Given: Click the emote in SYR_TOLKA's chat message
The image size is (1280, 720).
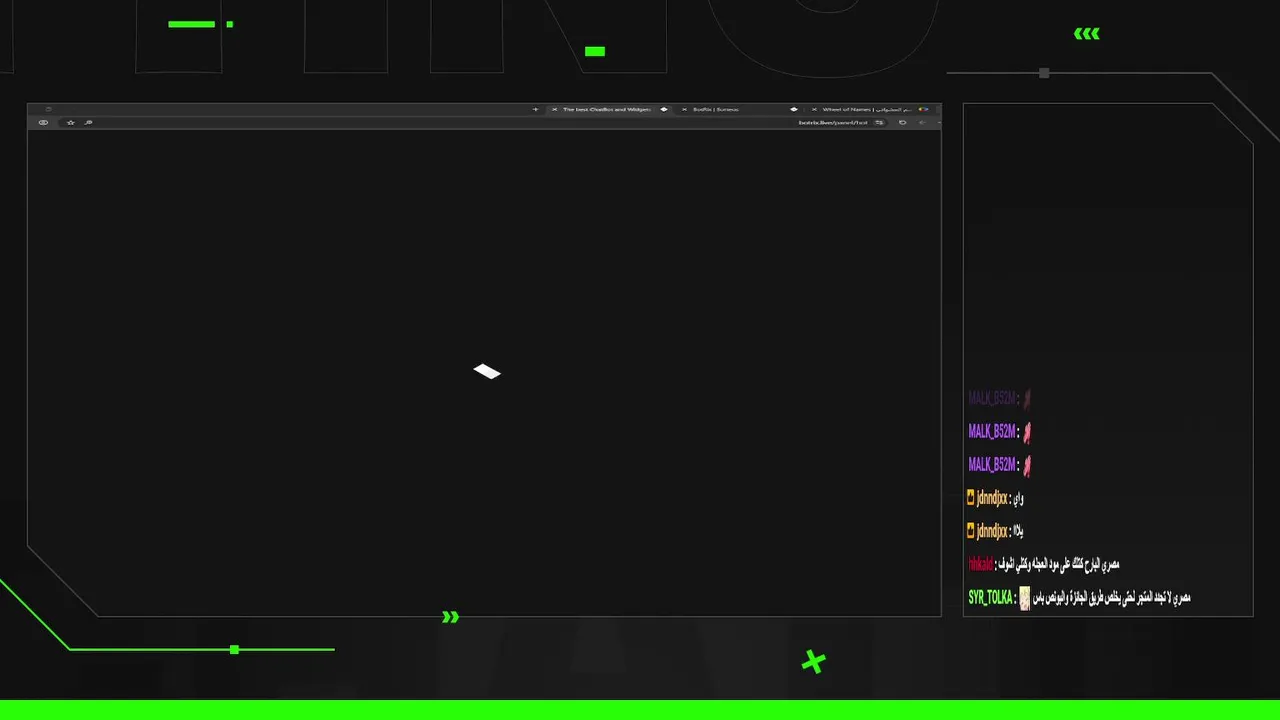Looking at the screenshot, I should [x=1024, y=598].
